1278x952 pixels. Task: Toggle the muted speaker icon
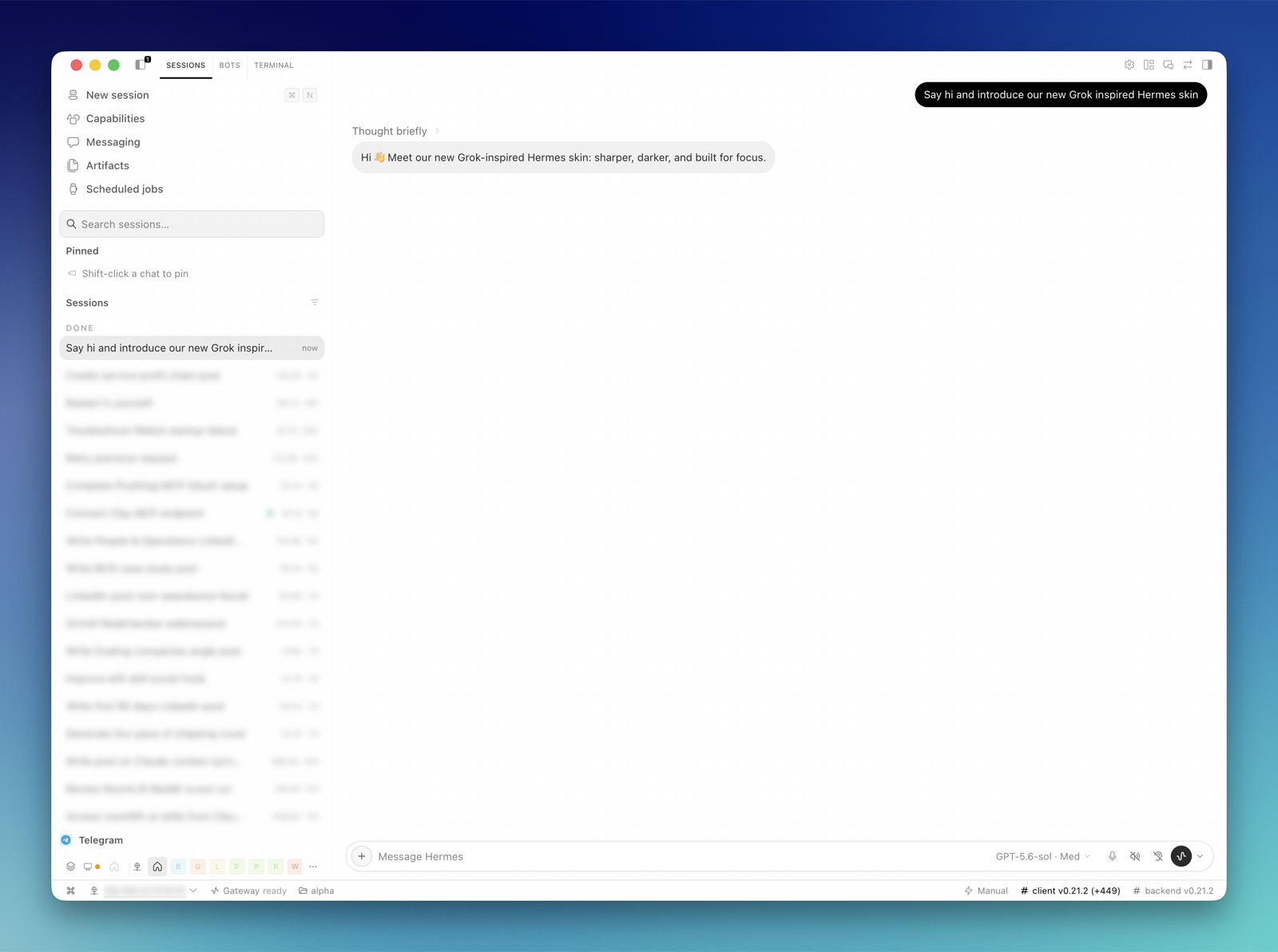1135,856
